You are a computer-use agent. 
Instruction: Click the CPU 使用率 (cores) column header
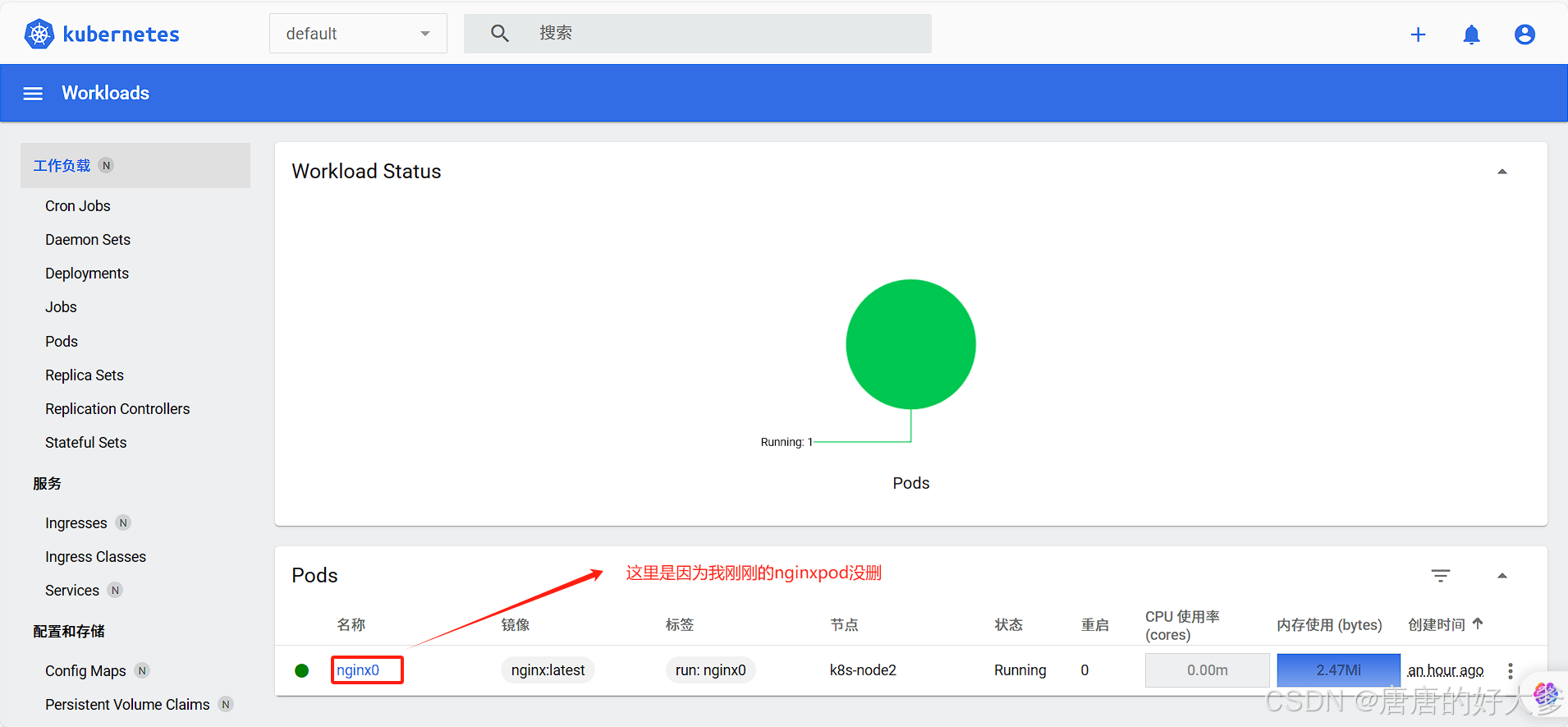point(1182,626)
